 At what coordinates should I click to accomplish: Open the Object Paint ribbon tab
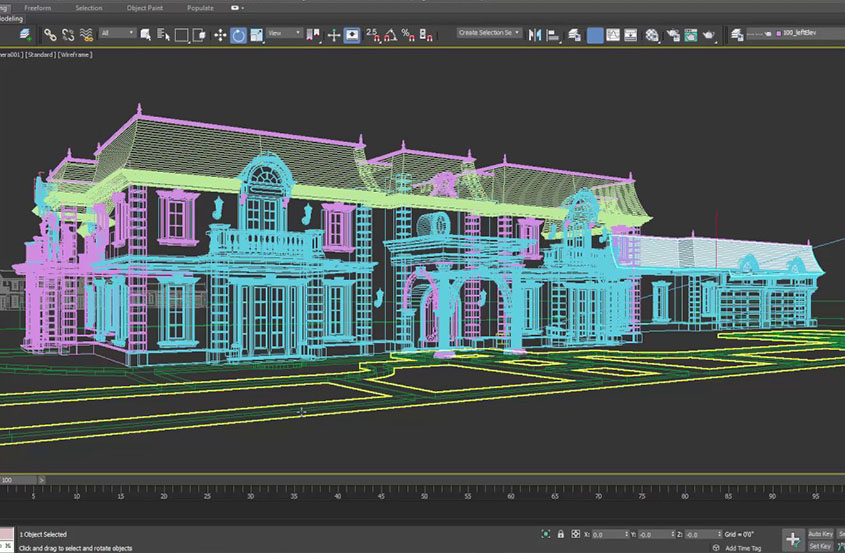click(145, 8)
